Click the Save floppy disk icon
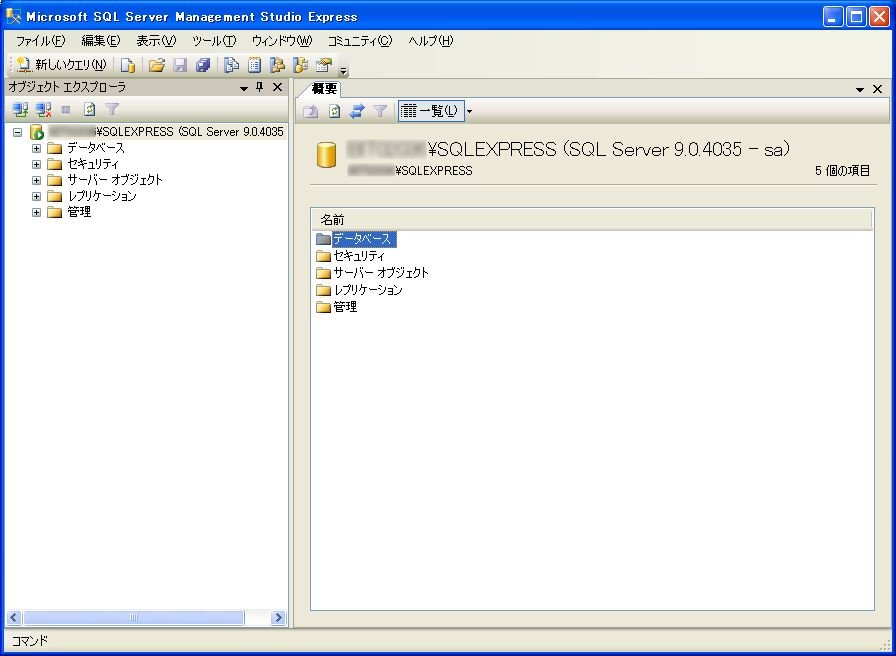 (x=180, y=65)
